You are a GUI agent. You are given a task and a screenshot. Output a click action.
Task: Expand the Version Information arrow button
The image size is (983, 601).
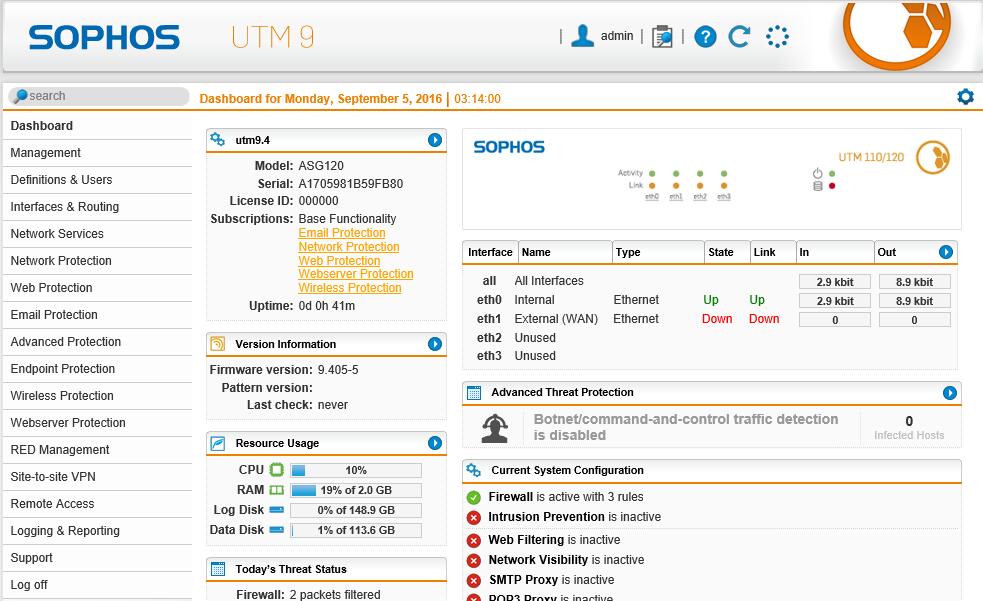pyautogui.click(x=434, y=344)
